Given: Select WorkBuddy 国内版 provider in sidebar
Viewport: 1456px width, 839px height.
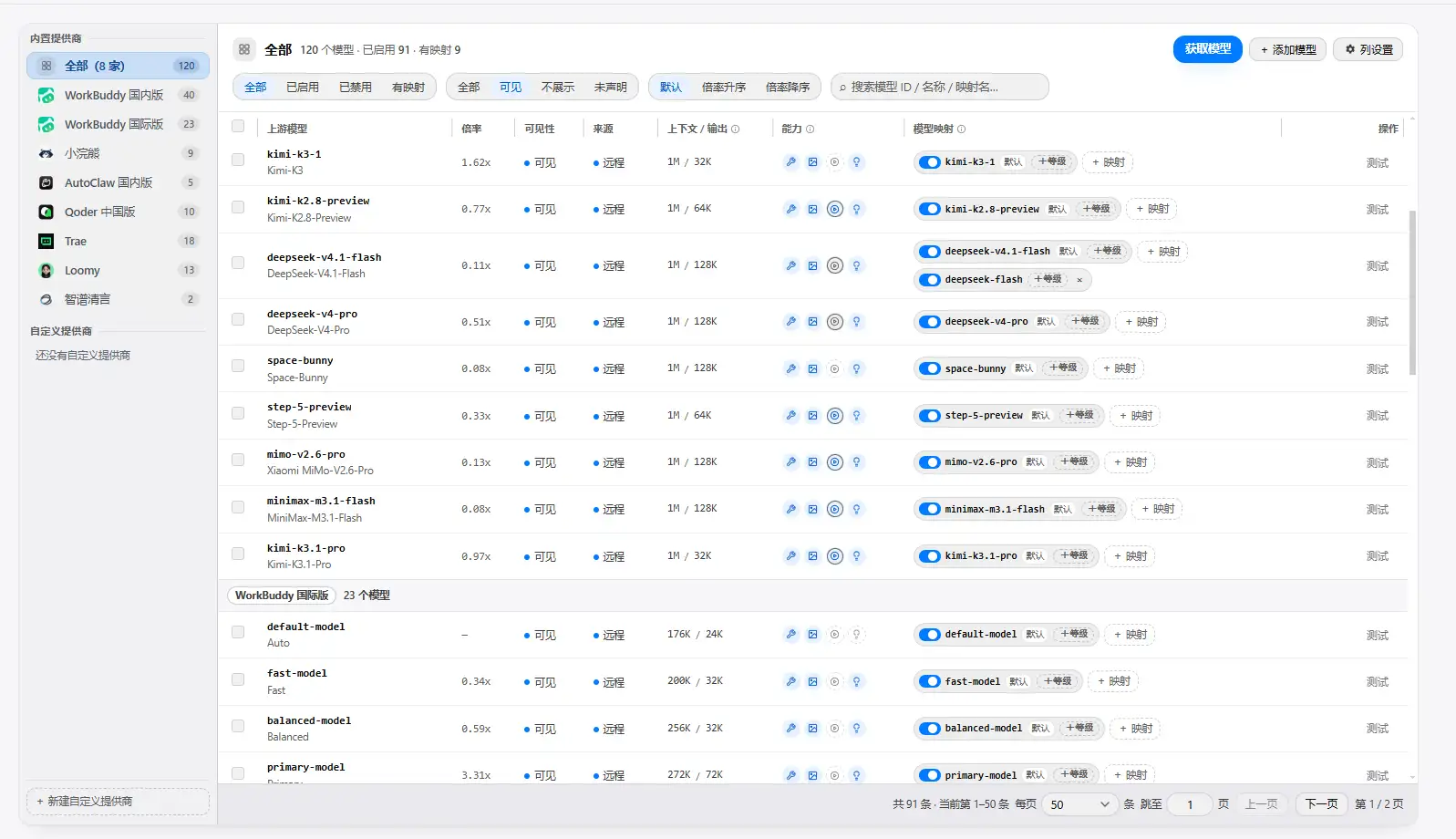Looking at the screenshot, I should tap(118, 95).
